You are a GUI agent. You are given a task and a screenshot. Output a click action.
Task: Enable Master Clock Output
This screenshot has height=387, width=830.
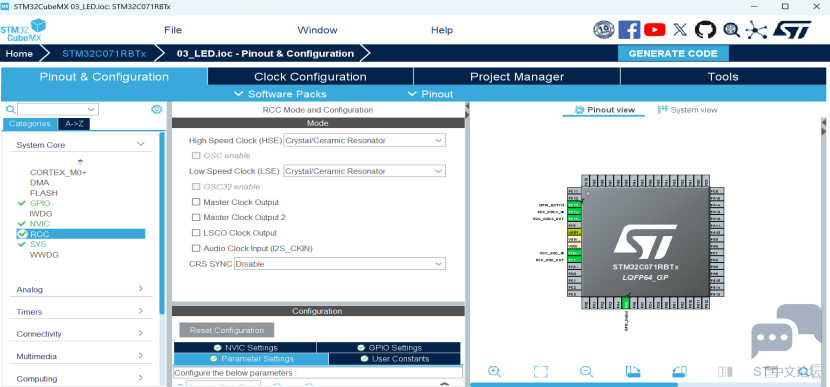(196, 202)
